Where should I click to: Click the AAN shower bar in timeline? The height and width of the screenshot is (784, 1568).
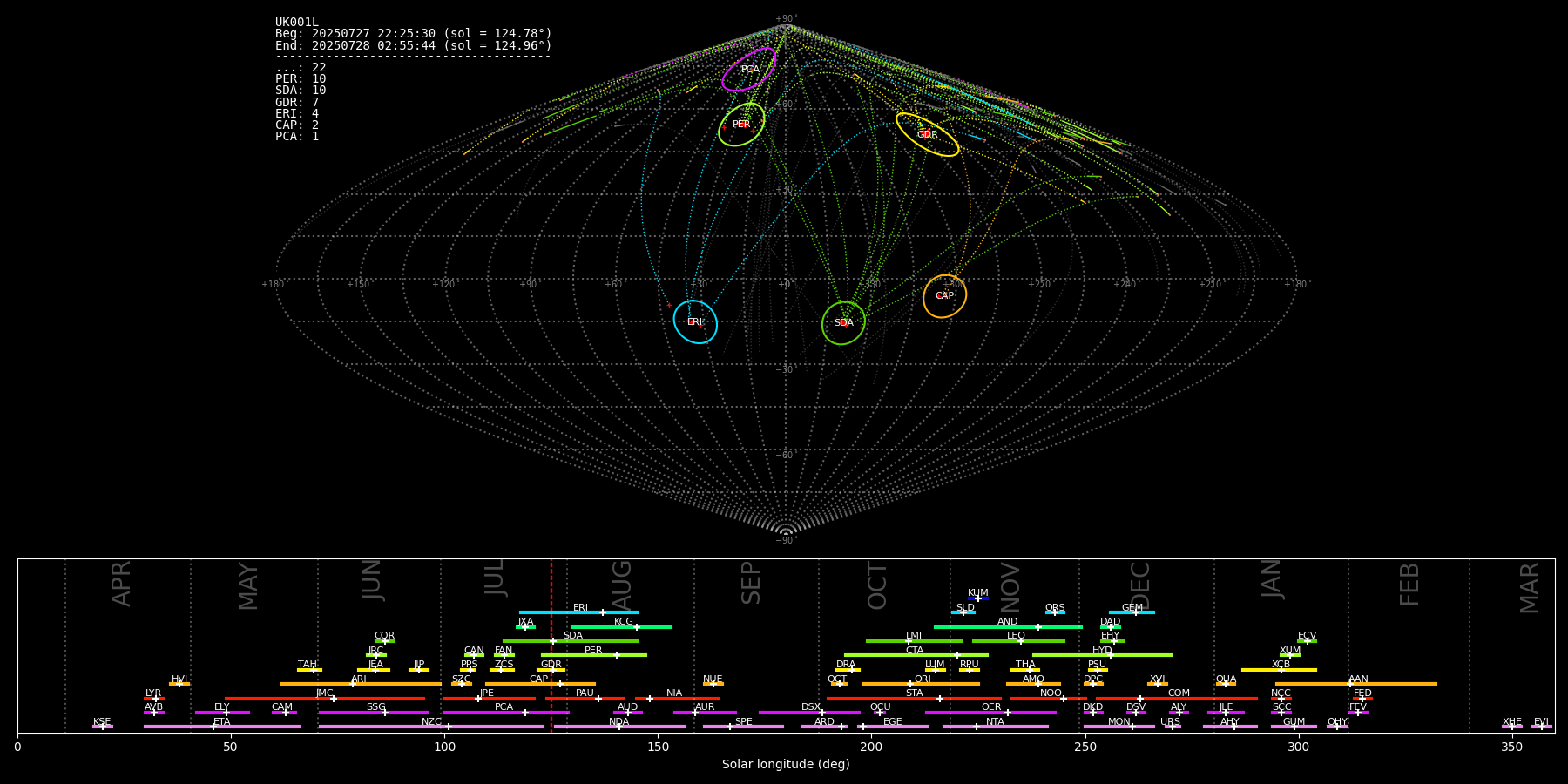coord(1356,684)
